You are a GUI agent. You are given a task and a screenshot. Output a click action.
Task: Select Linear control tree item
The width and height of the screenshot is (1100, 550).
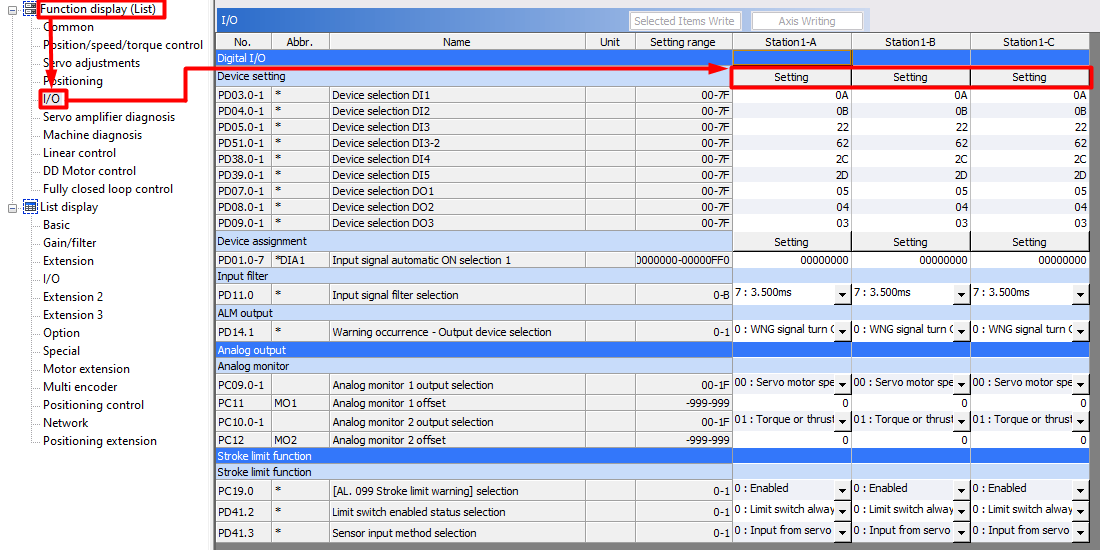pos(79,153)
